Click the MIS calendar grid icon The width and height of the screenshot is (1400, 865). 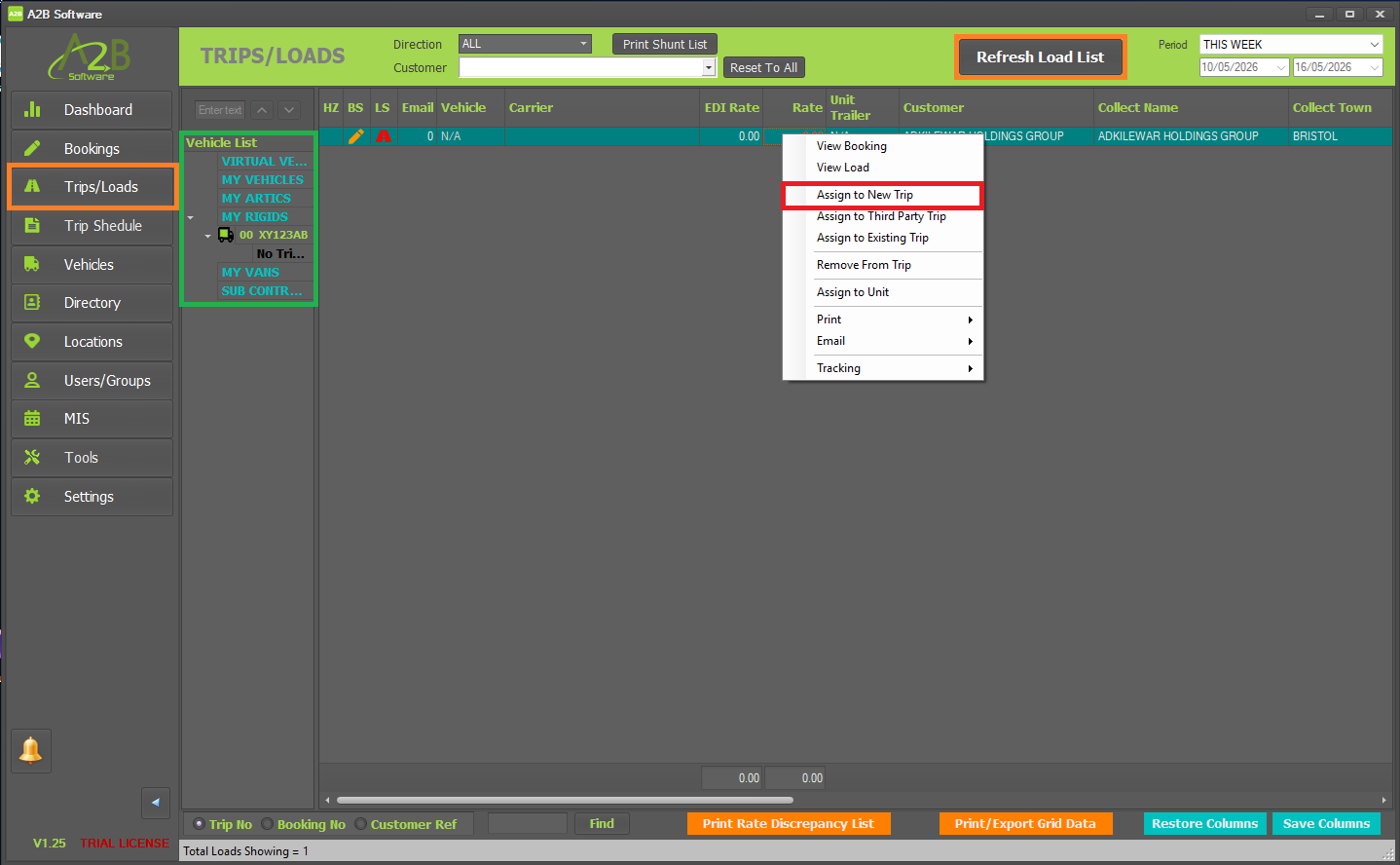32,418
